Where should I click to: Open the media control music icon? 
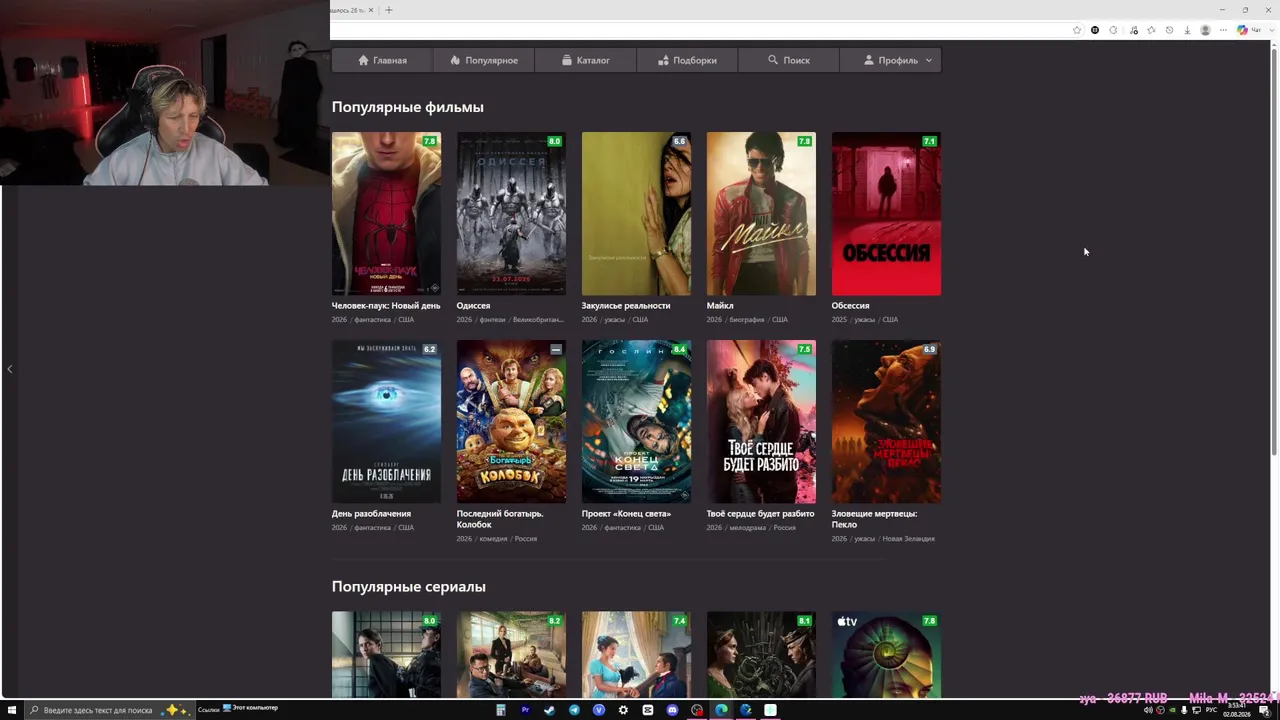(1133, 30)
